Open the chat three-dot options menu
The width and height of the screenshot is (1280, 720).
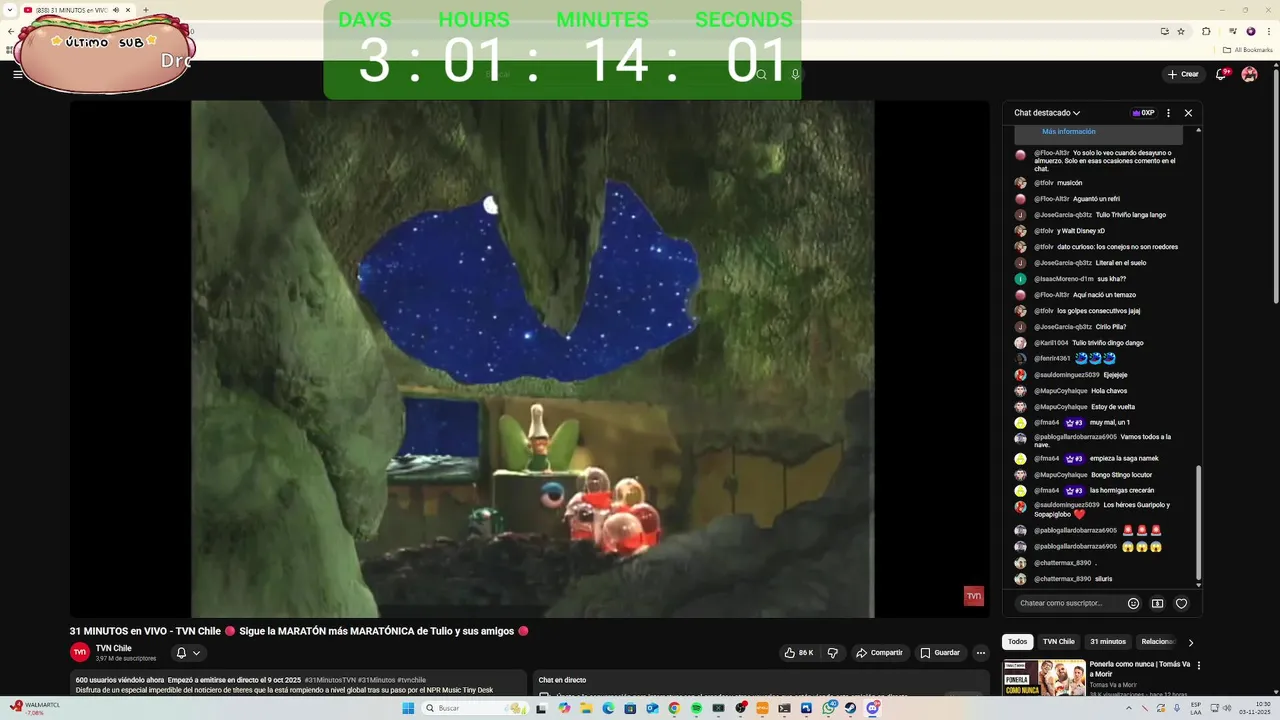1168,113
